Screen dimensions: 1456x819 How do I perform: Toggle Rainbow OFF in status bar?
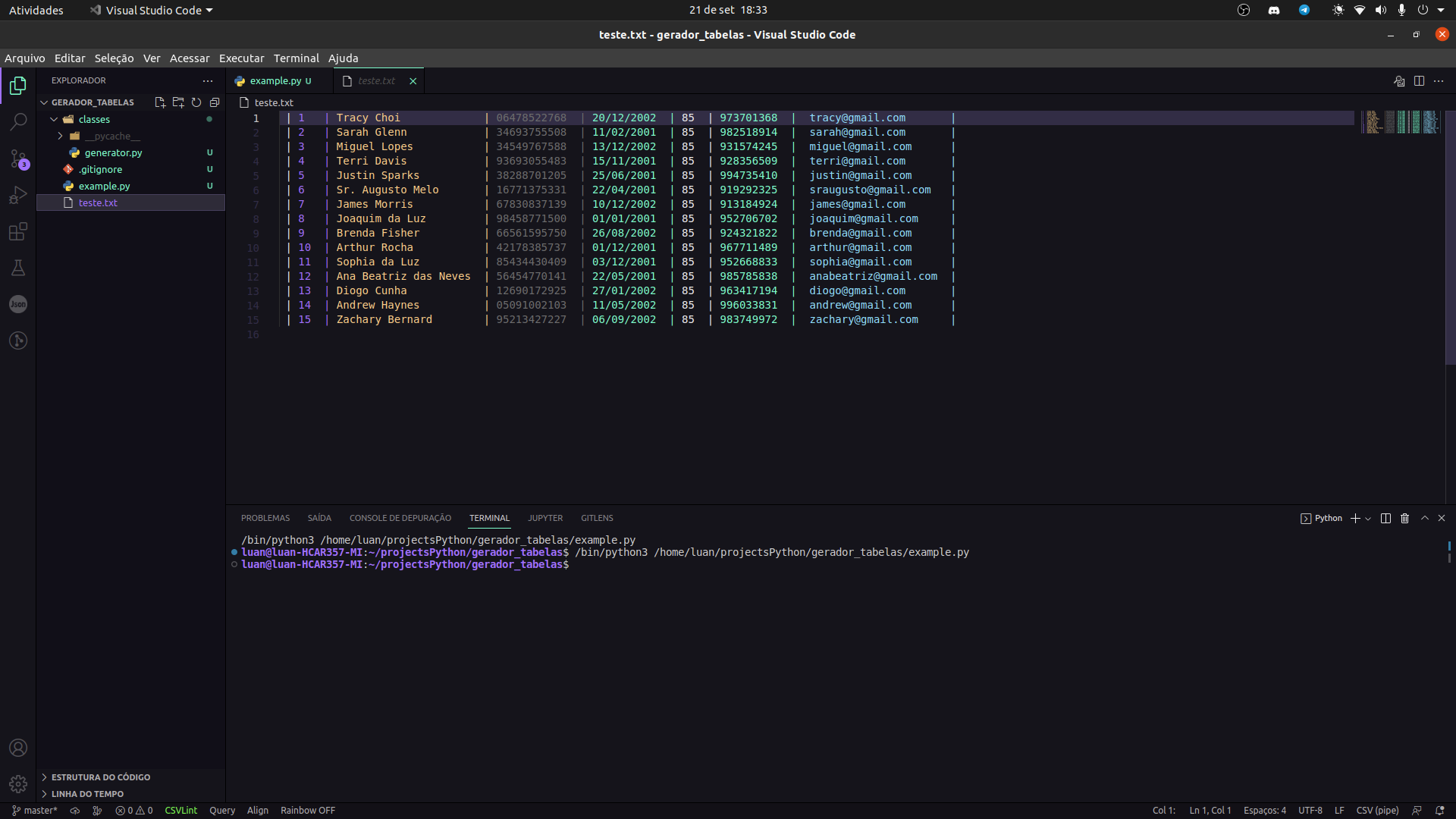click(308, 811)
